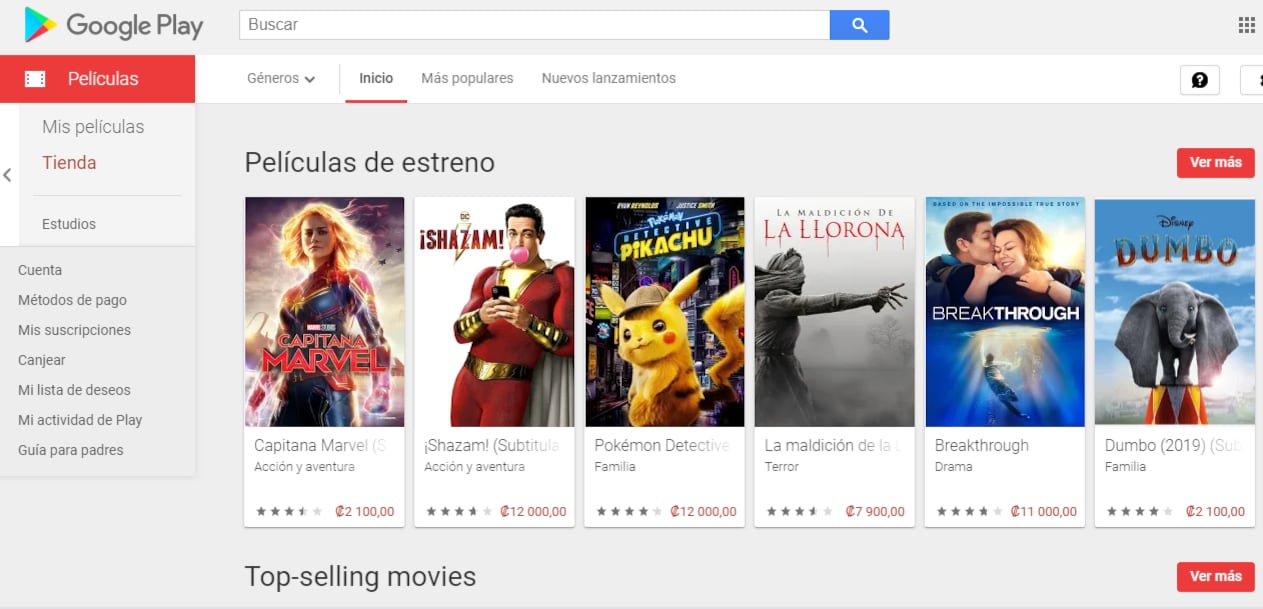This screenshot has height=609, width=1263.
Task: Click the Películas film strip icon
Action: click(x=35, y=79)
